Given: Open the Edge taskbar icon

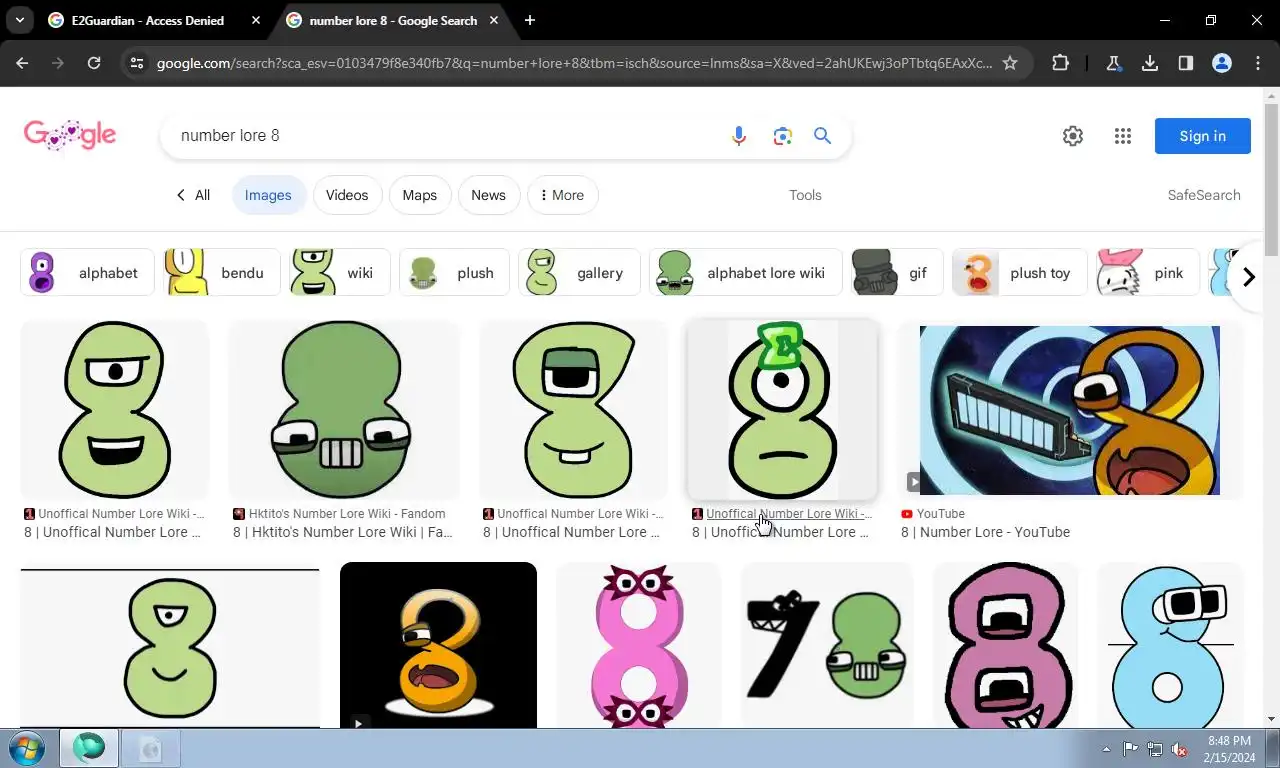Looking at the screenshot, I should click(89, 748).
